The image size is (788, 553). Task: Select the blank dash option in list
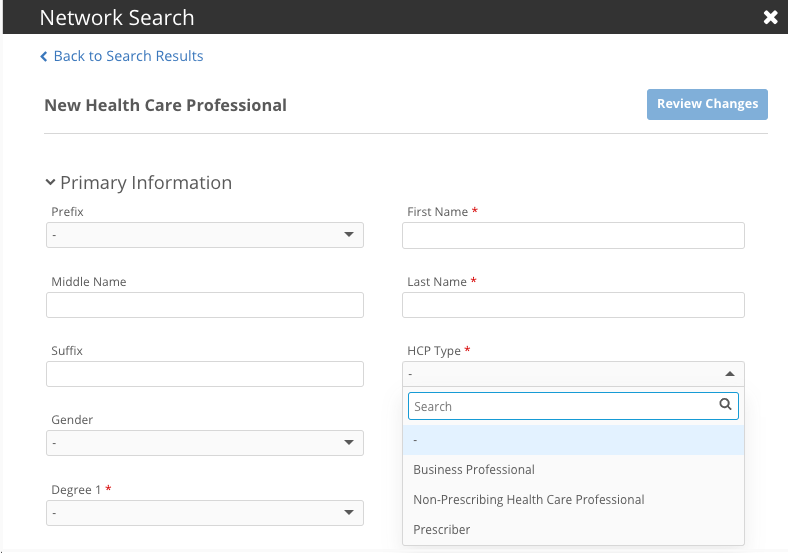click(573, 440)
